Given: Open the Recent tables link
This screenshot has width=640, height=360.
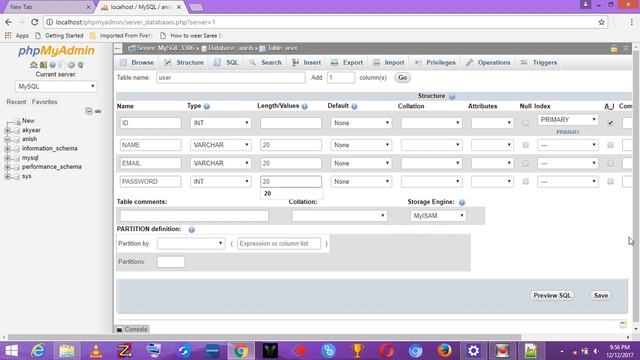Looking at the screenshot, I should (16, 102).
